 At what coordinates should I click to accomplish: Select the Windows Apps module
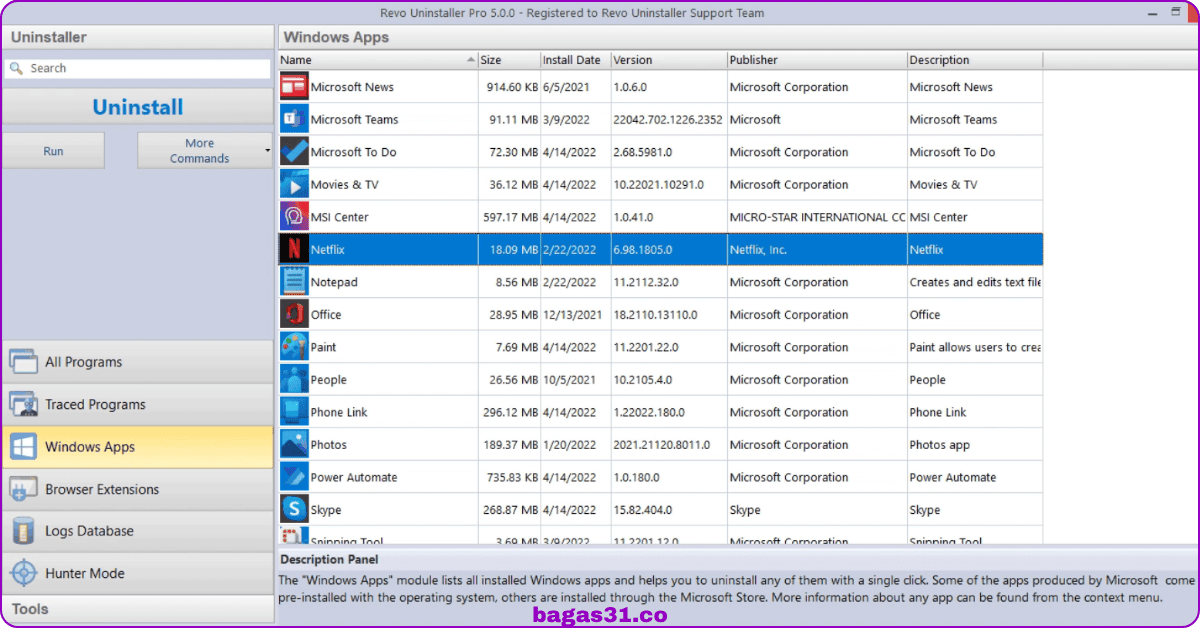click(137, 447)
